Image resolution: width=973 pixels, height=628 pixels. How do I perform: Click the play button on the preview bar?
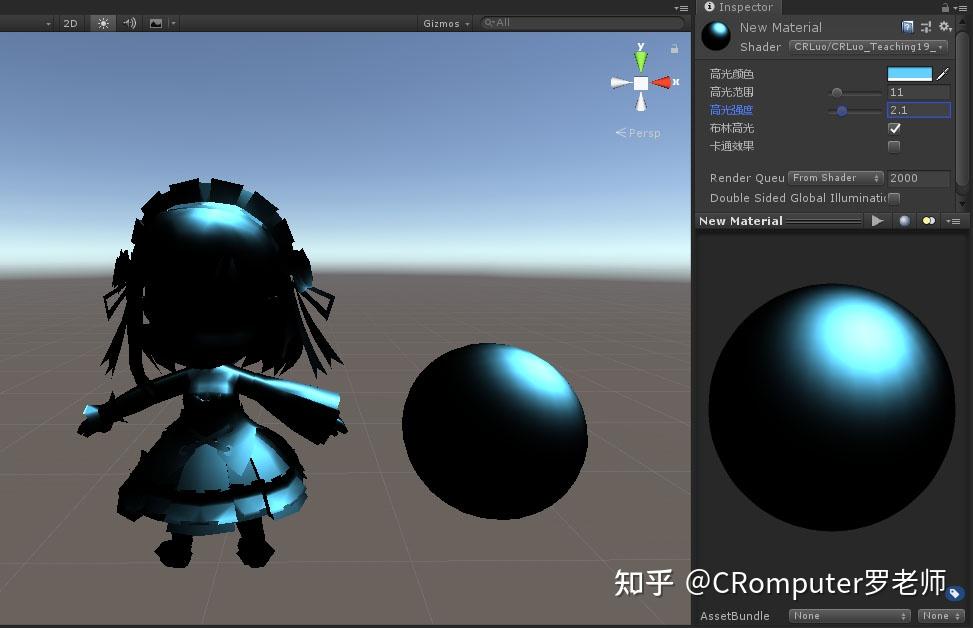point(877,220)
